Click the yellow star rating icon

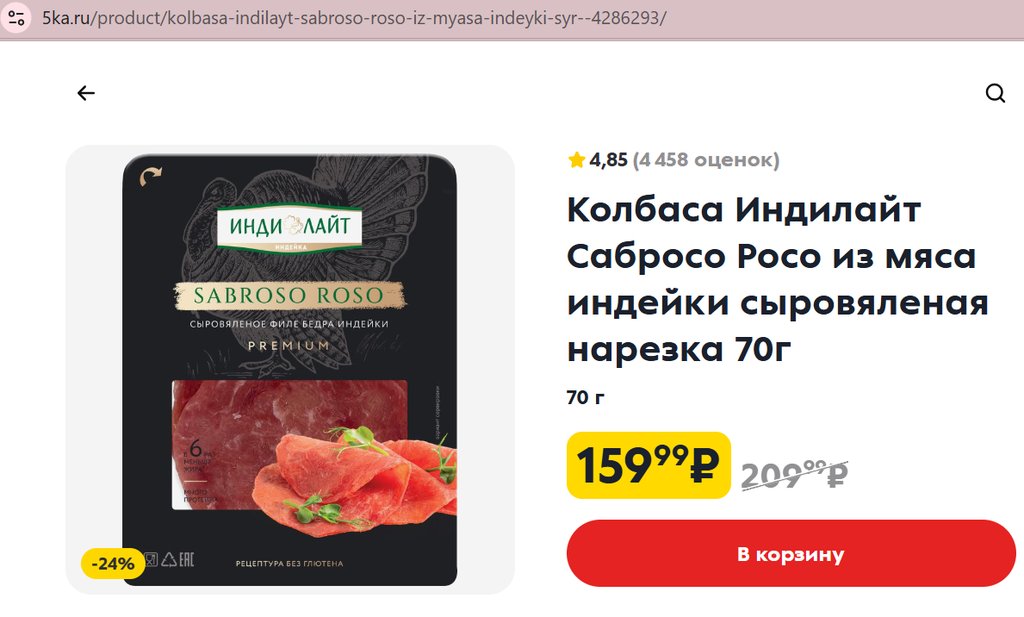[577, 160]
